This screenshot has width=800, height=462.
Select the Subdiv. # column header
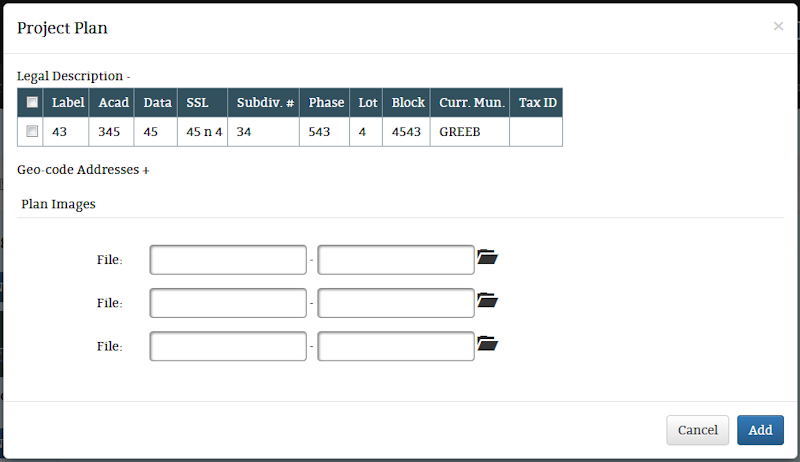(264, 102)
